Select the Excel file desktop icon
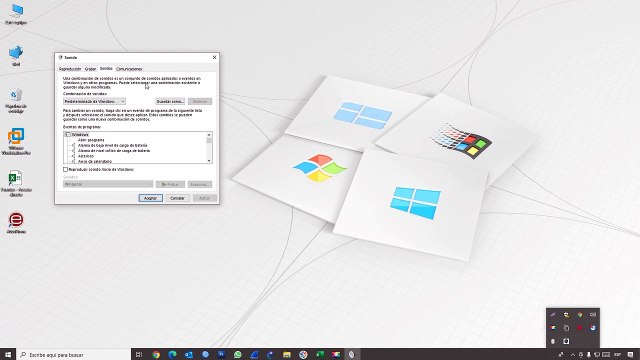This screenshot has height=360, width=640. pos(16,183)
